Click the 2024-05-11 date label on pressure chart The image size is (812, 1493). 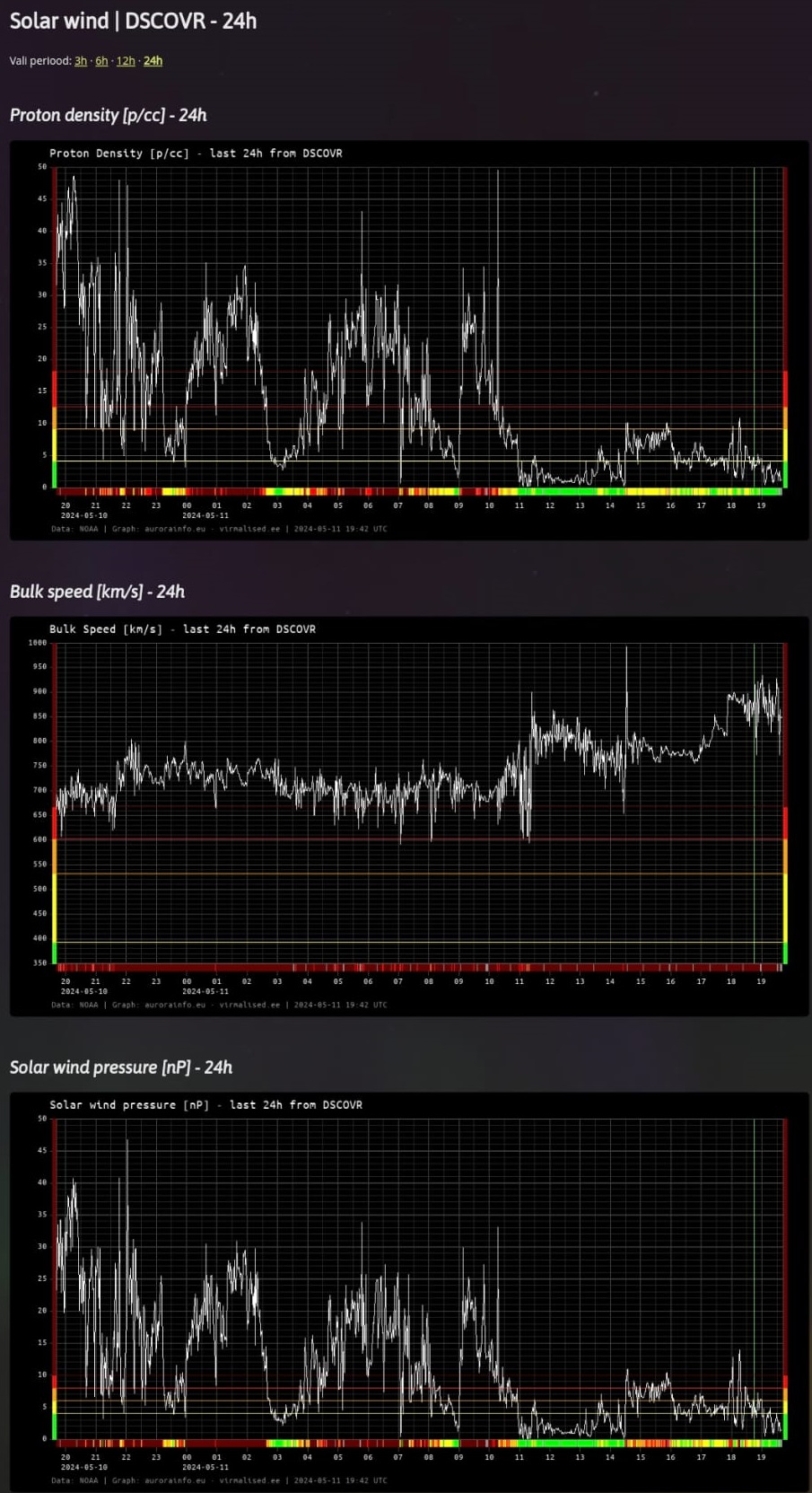pyautogui.click(x=205, y=1467)
